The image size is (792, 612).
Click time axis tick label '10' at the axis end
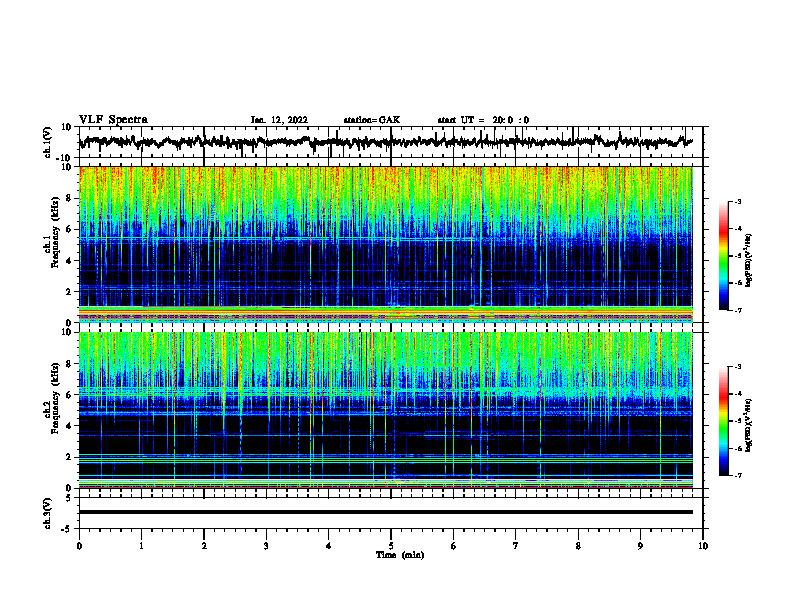coord(703,546)
